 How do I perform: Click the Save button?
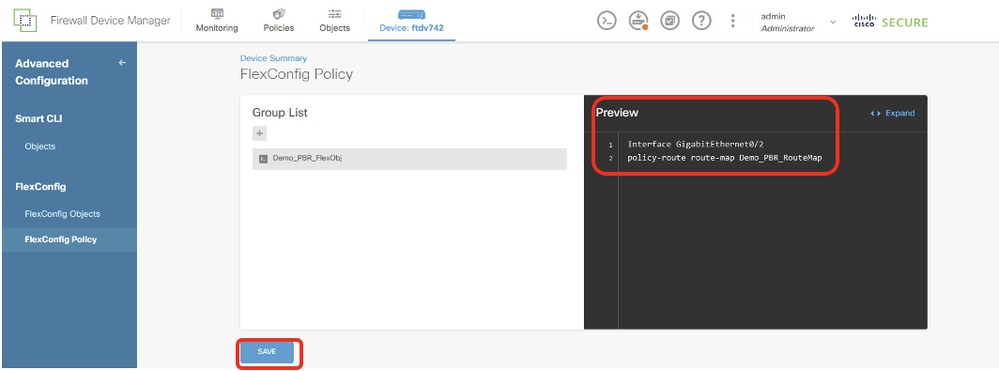pos(267,352)
